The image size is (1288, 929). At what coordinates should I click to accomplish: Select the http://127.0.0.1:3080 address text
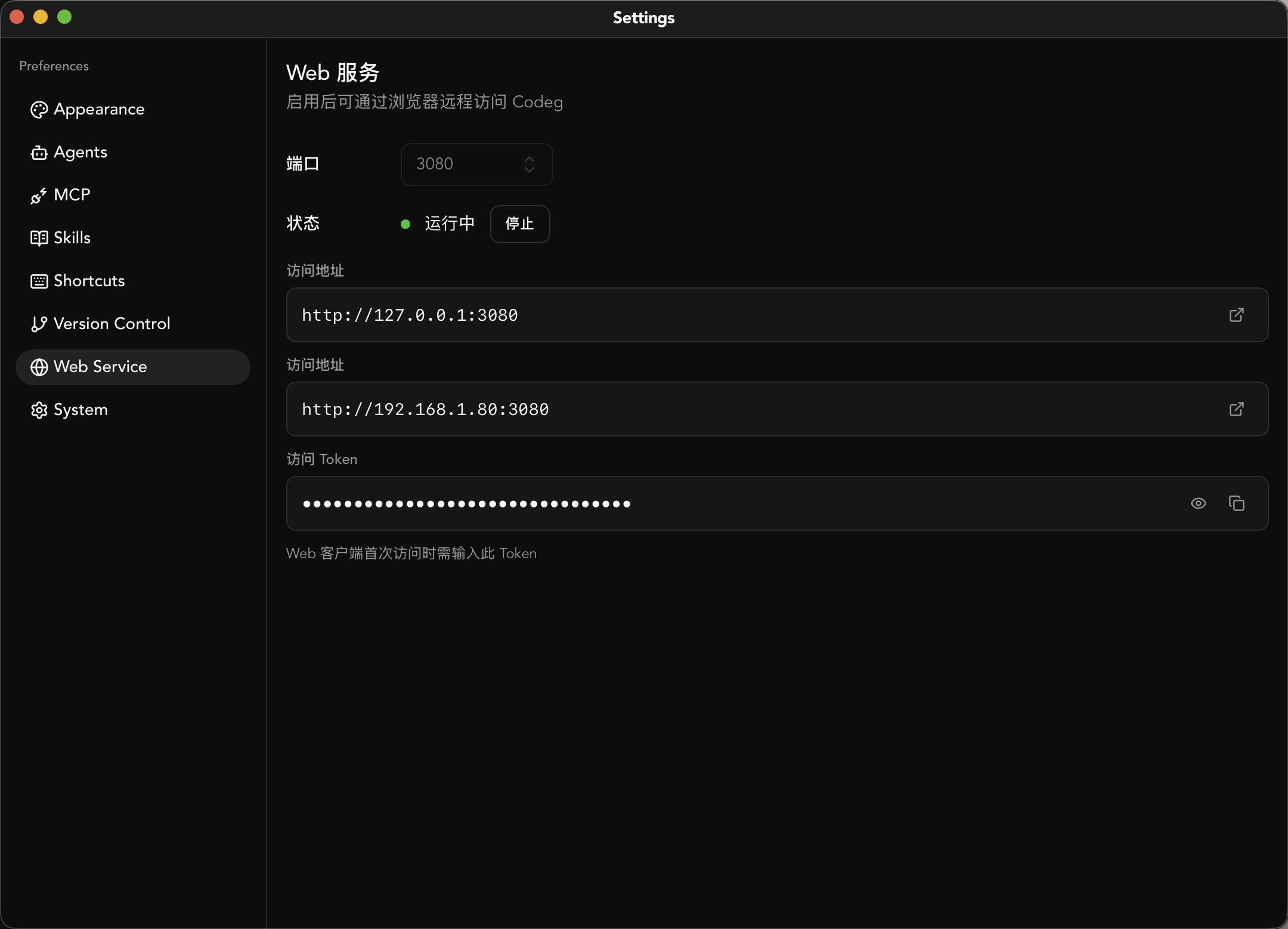[410, 315]
